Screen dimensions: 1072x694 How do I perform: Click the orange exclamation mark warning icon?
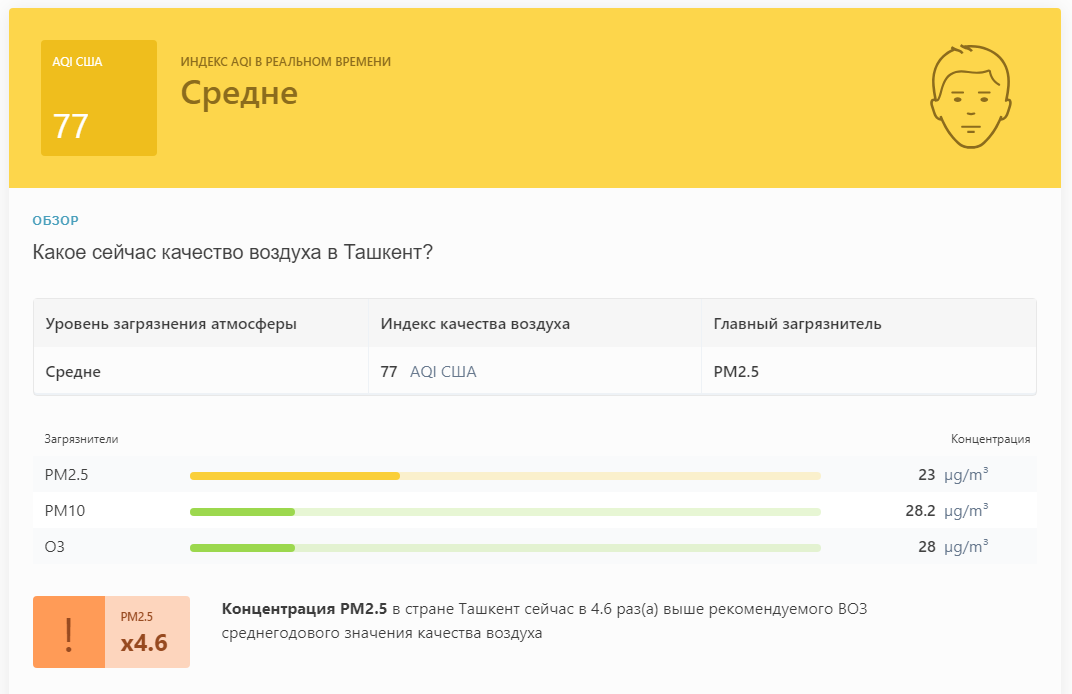click(x=69, y=632)
